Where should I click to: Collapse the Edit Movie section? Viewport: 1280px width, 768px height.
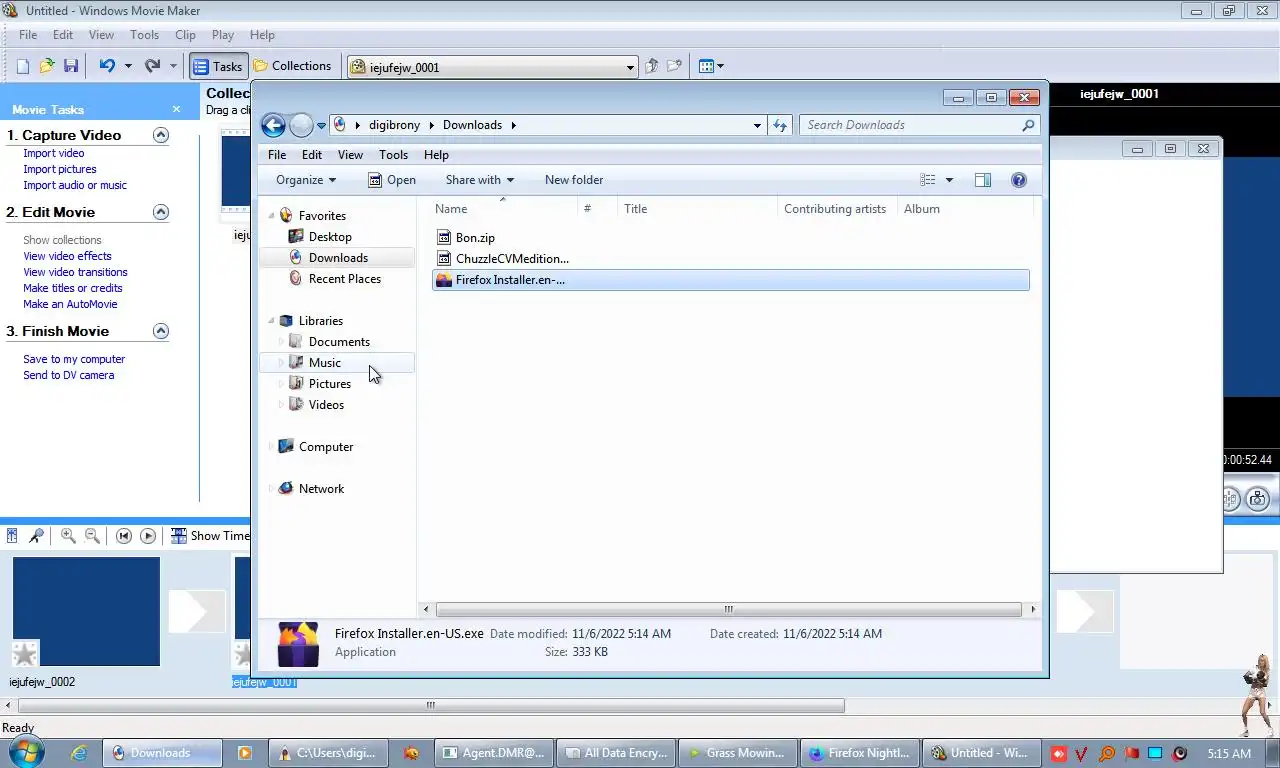pyautogui.click(x=161, y=212)
